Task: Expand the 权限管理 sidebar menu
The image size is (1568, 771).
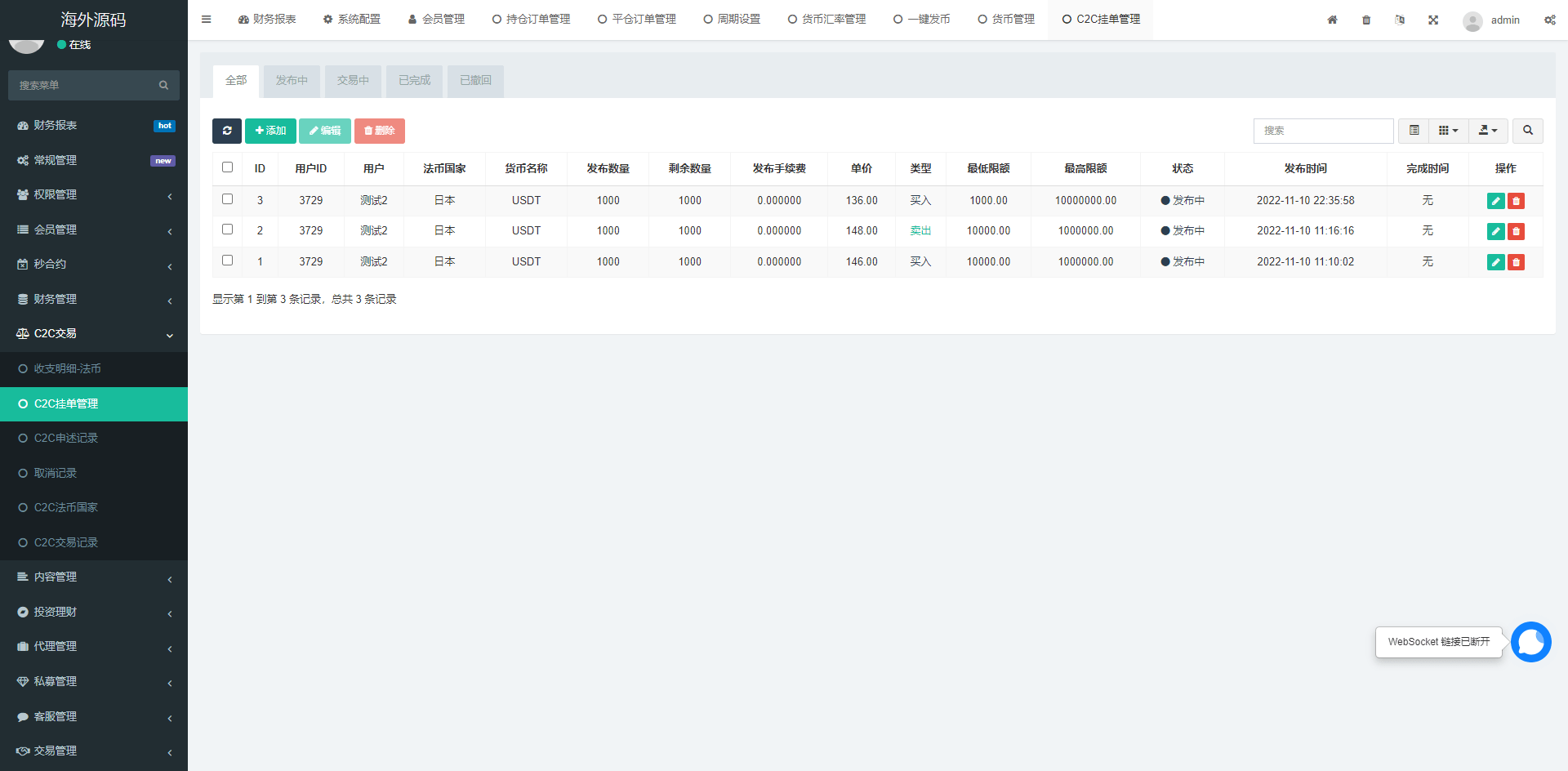Action: click(x=94, y=195)
